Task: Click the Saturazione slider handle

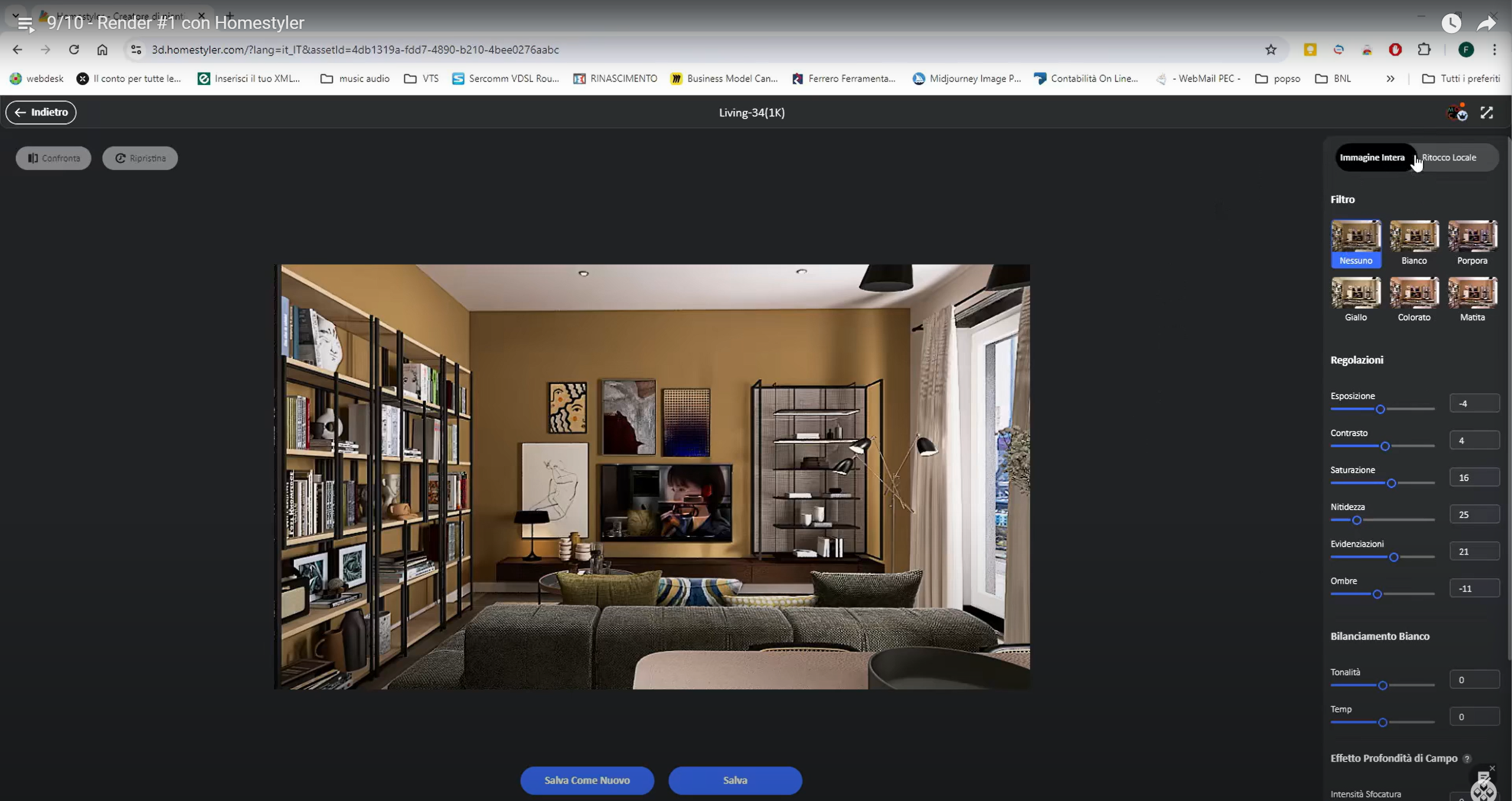Action: [1391, 483]
